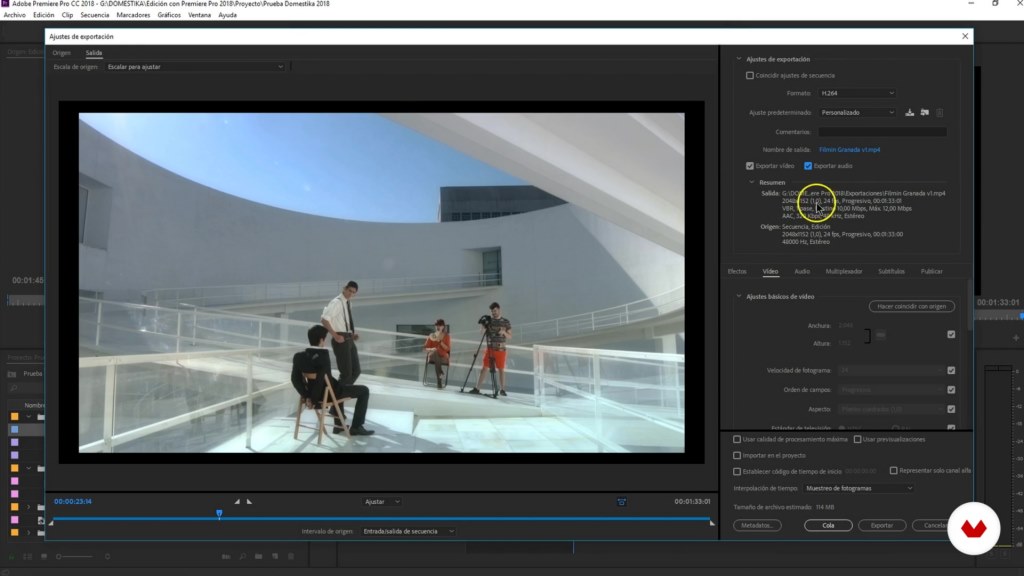
Task: Open the Marcadores menu
Action: point(133,15)
